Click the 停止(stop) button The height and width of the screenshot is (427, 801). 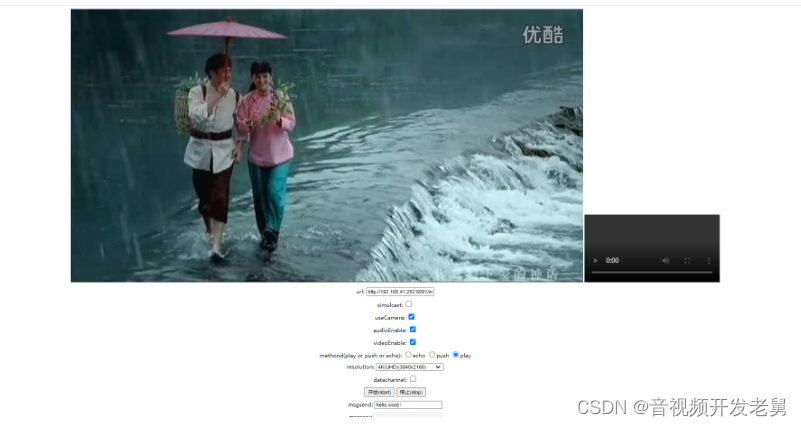(411, 392)
